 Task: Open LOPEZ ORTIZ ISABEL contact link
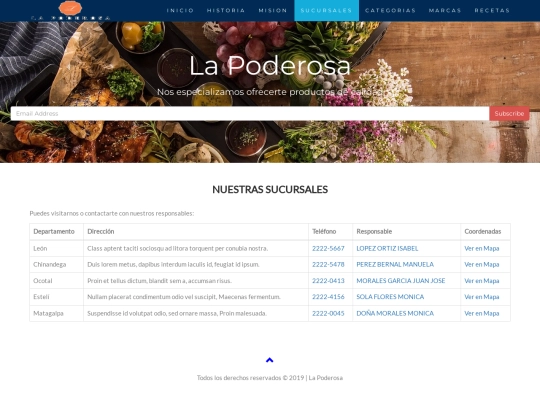click(x=387, y=248)
